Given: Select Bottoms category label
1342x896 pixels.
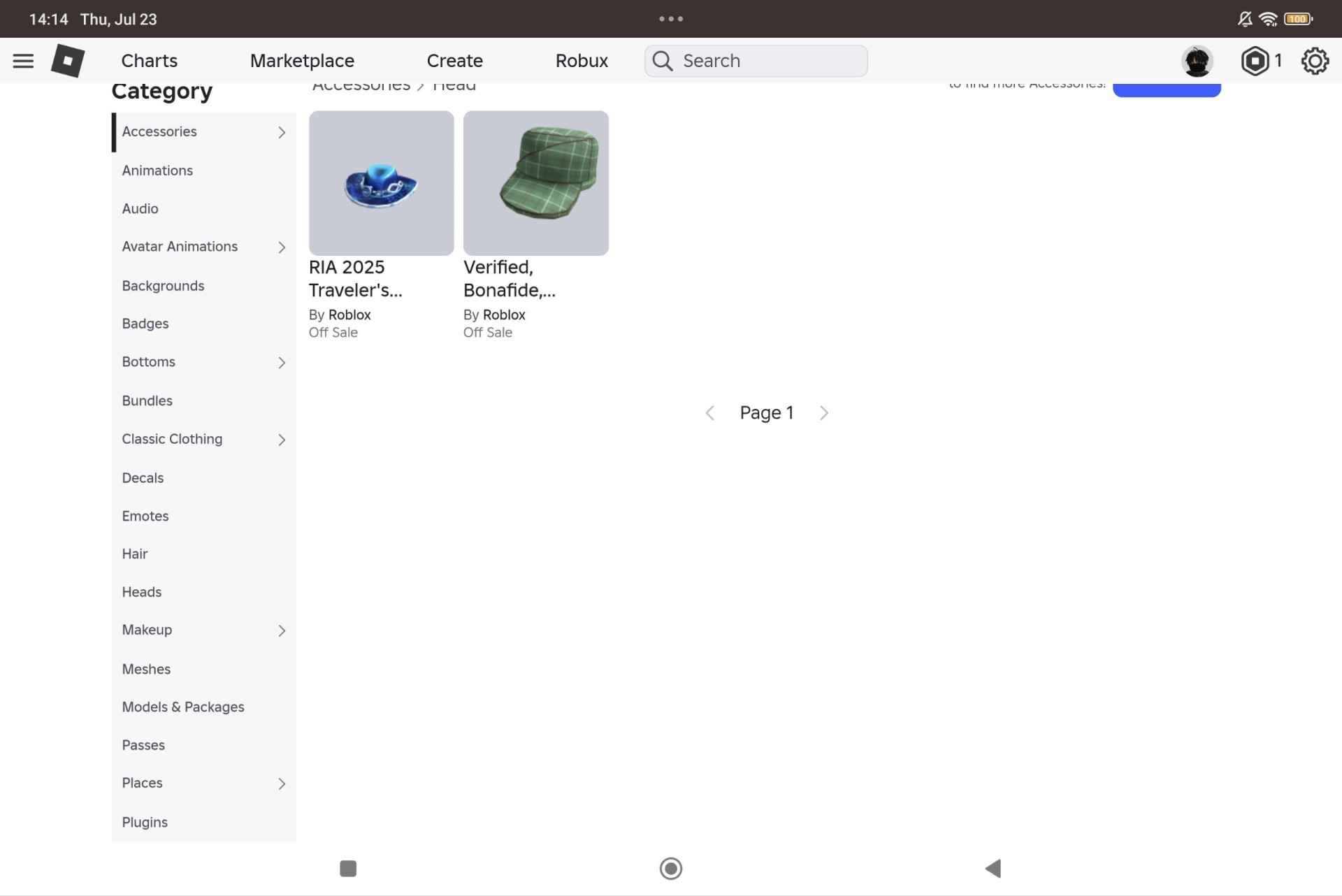Looking at the screenshot, I should coord(148,362).
